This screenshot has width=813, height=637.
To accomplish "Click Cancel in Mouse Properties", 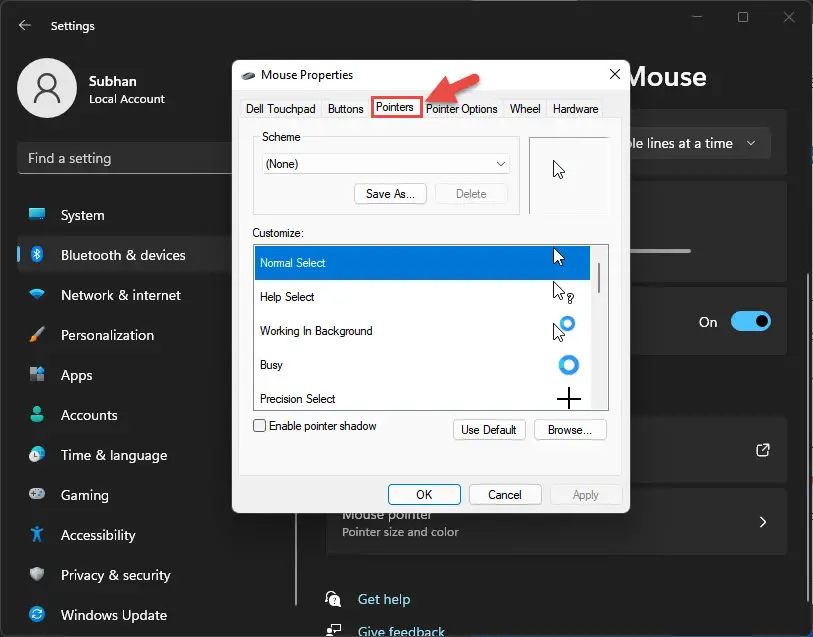I will coord(505,494).
